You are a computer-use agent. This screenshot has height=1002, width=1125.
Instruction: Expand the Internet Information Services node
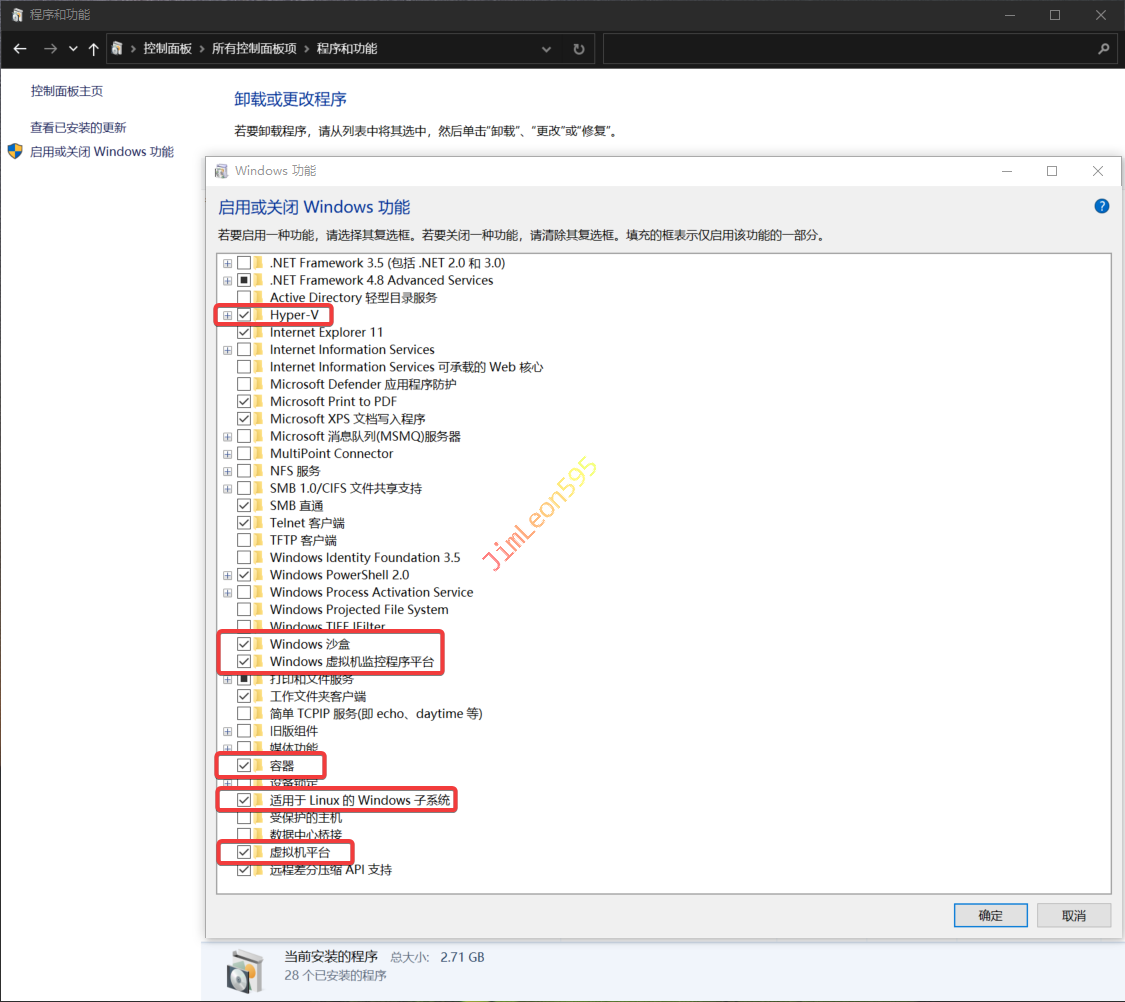tap(228, 350)
